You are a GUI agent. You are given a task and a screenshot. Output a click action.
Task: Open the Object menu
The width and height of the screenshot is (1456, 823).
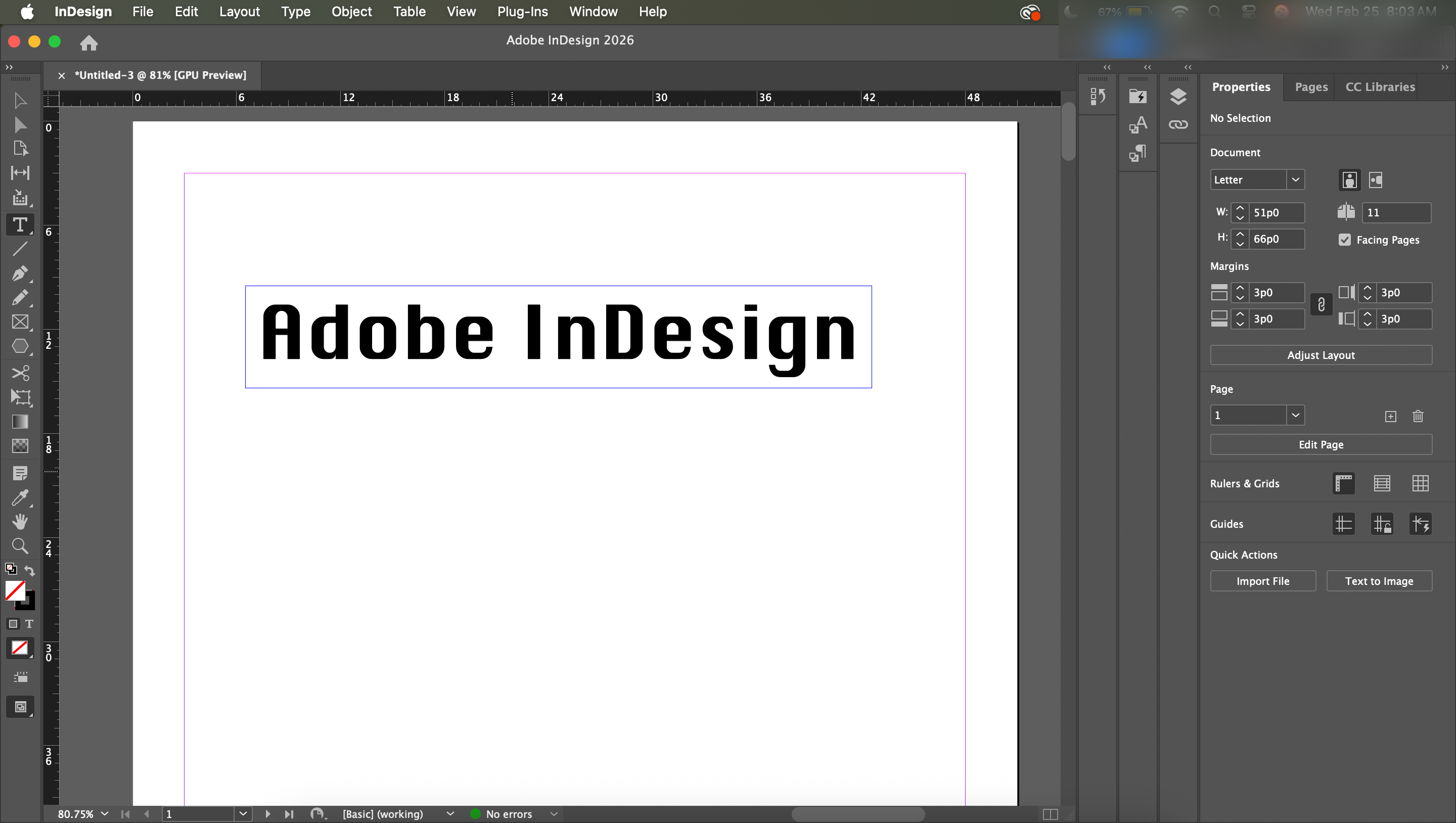coord(351,12)
